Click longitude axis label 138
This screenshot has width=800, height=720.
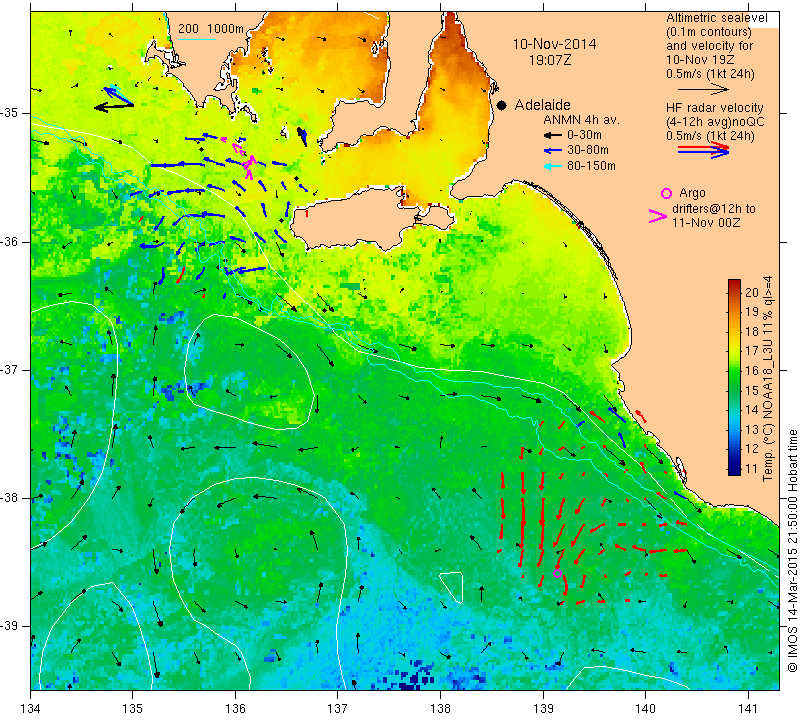440,709
